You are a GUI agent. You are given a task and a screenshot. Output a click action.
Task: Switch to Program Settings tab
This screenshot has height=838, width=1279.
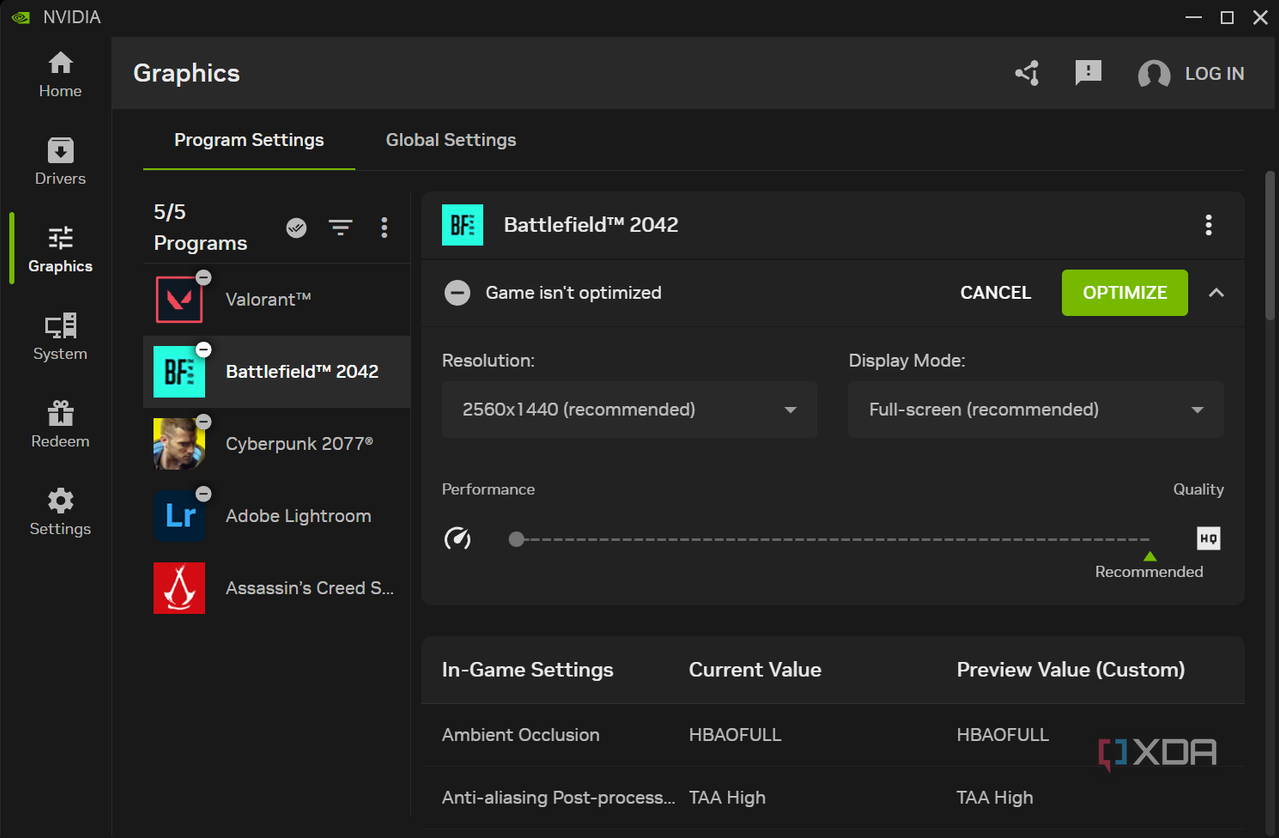[x=249, y=140]
